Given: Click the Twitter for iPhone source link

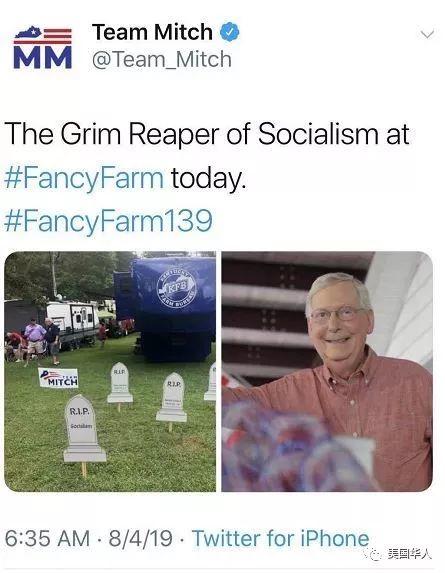Looking at the screenshot, I should 281,538.
